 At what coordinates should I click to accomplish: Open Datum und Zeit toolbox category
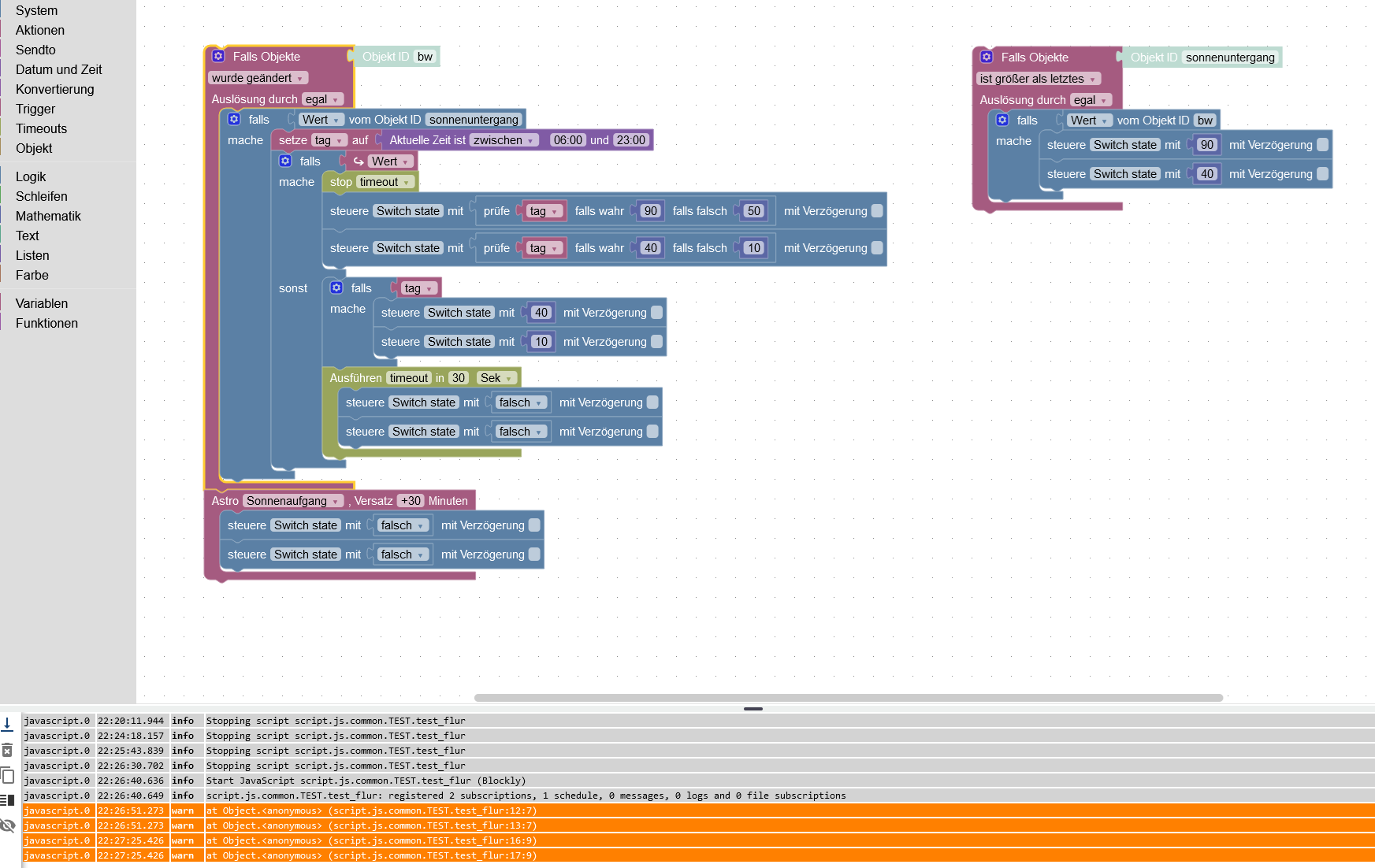pyautogui.click(x=59, y=69)
